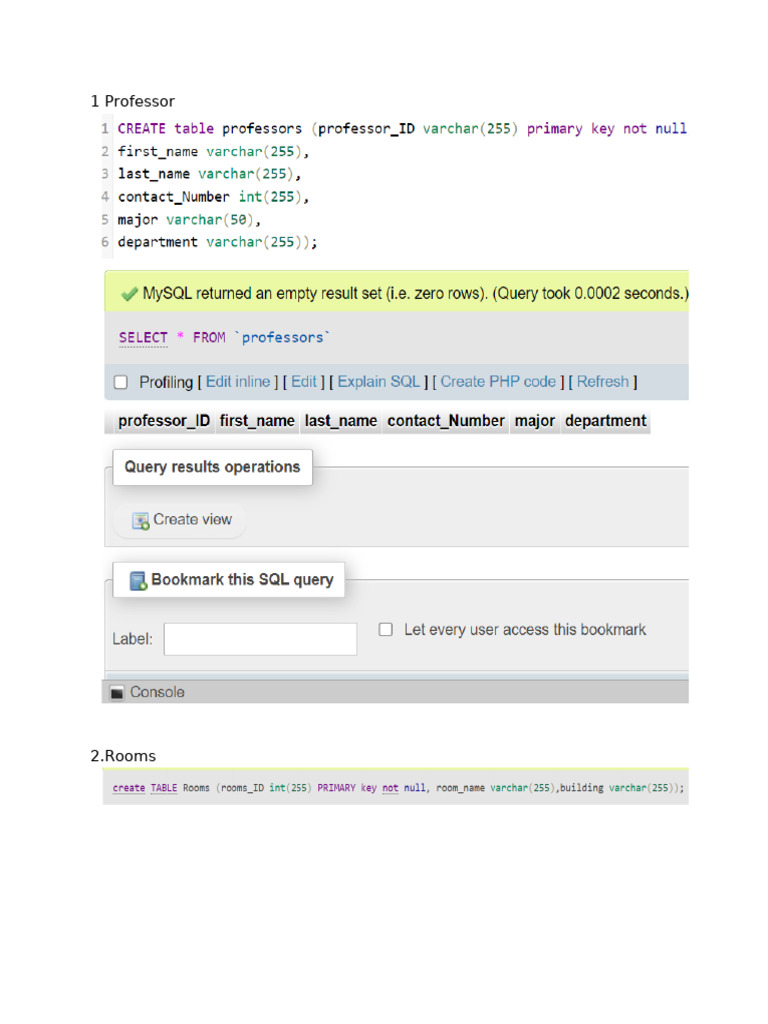Click the Create view table icon
Image resolution: width=768 pixels, height=1024 pixels.
point(140,520)
